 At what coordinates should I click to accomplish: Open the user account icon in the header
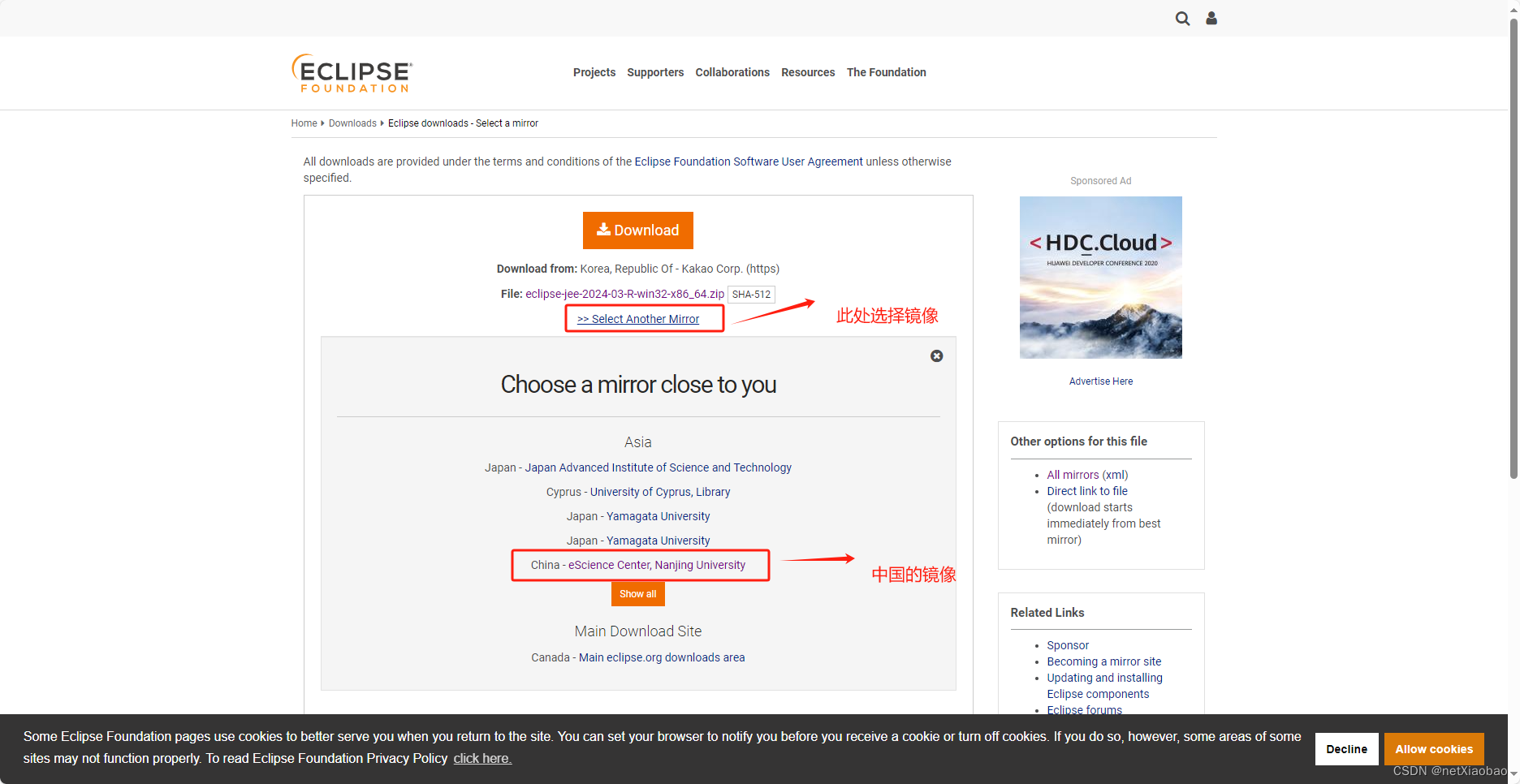(x=1211, y=18)
